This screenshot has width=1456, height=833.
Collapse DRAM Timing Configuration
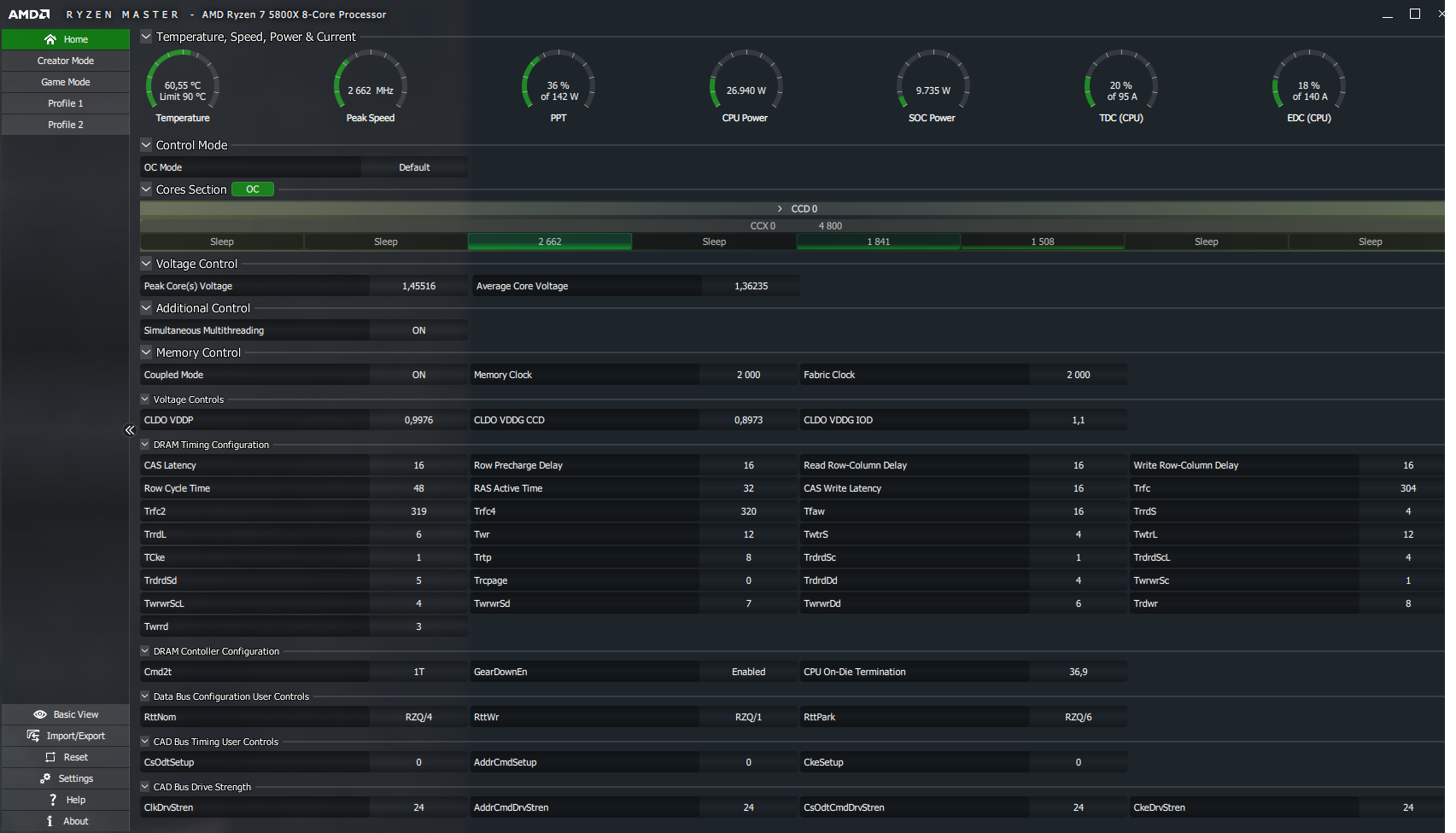[145, 445]
